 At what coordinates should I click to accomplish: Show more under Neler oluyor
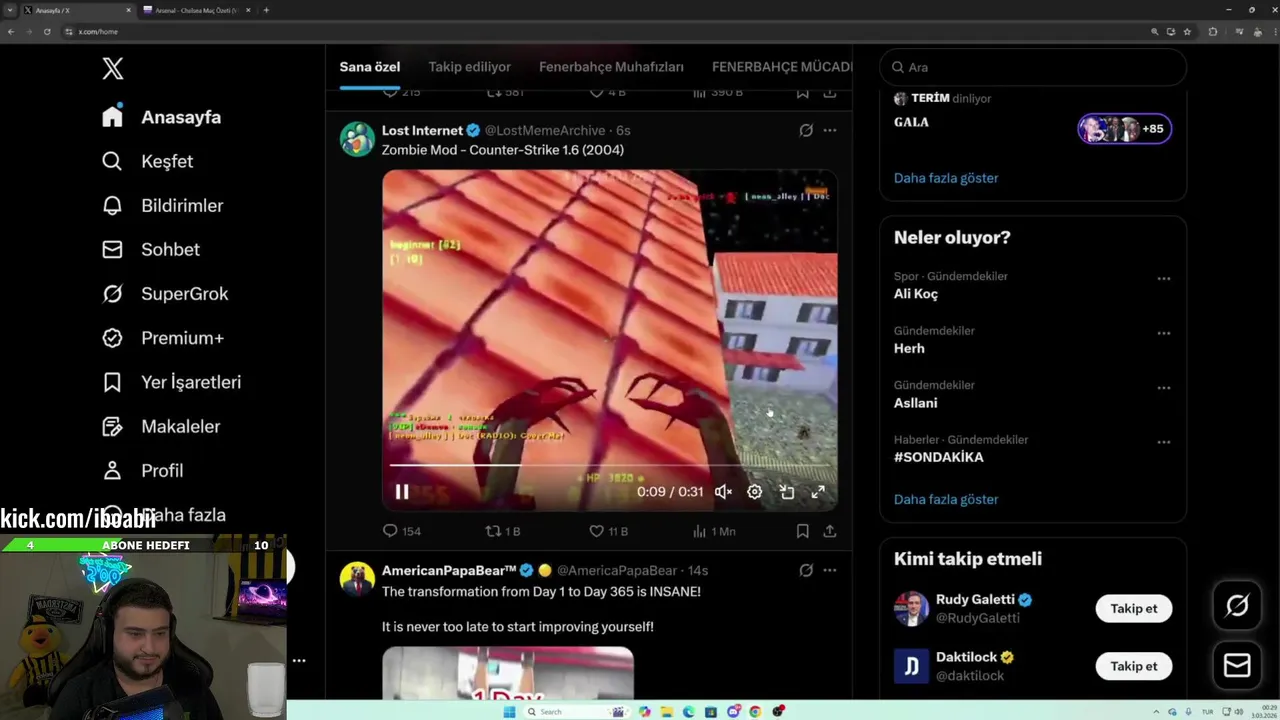coord(946,499)
